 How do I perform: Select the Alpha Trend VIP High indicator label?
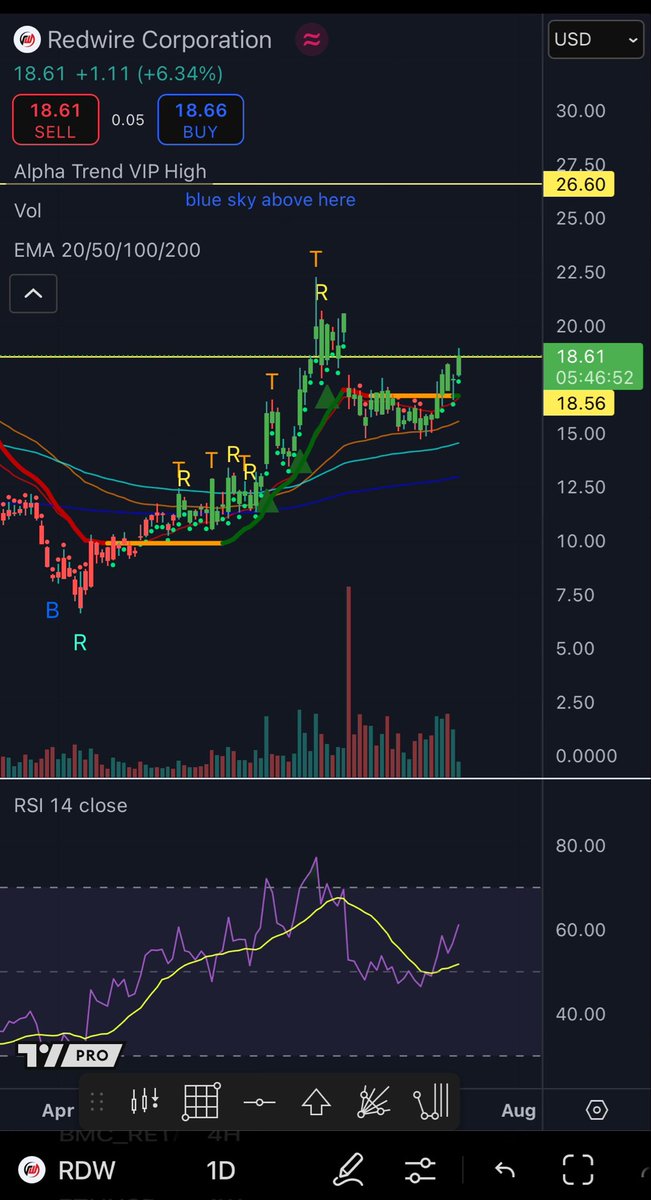(110, 172)
